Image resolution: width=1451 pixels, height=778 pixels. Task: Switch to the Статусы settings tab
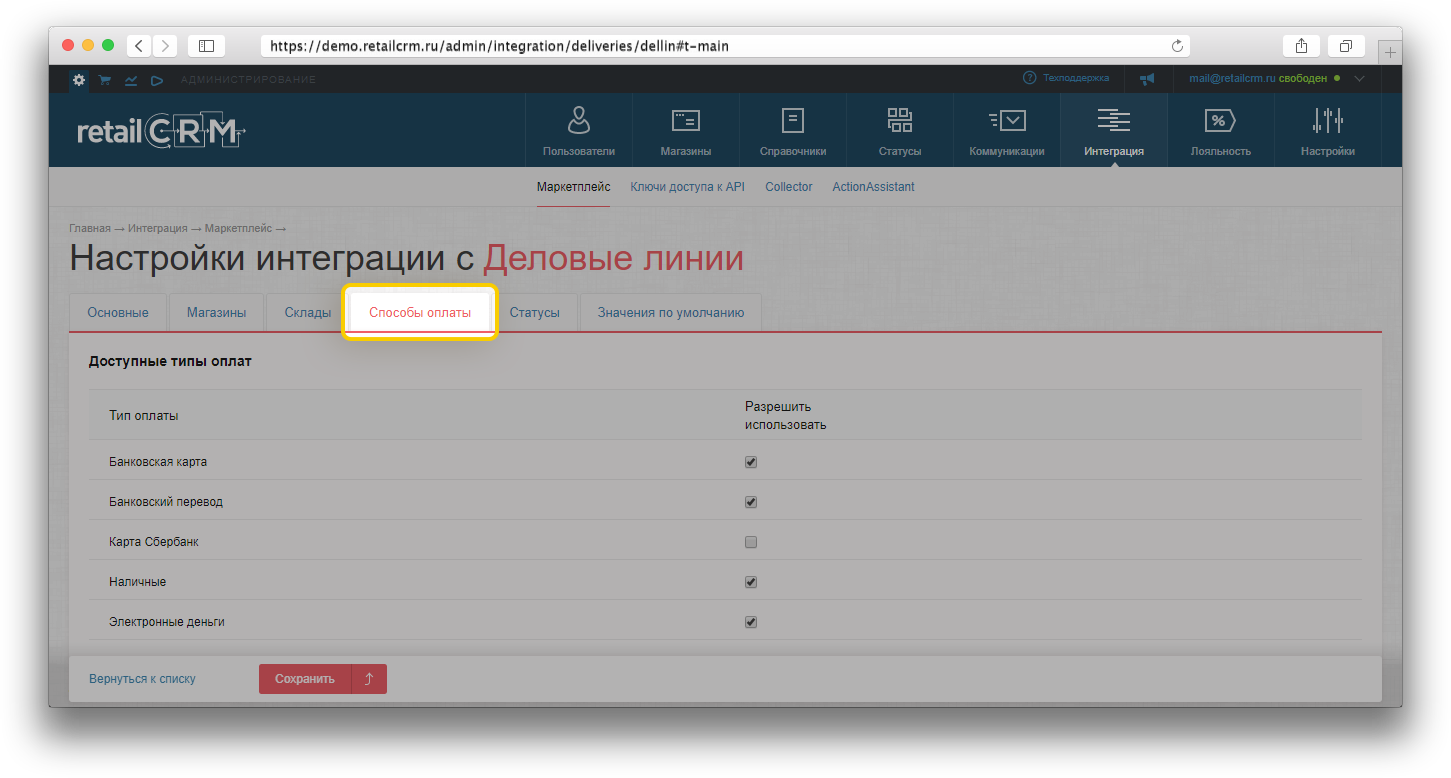(535, 312)
